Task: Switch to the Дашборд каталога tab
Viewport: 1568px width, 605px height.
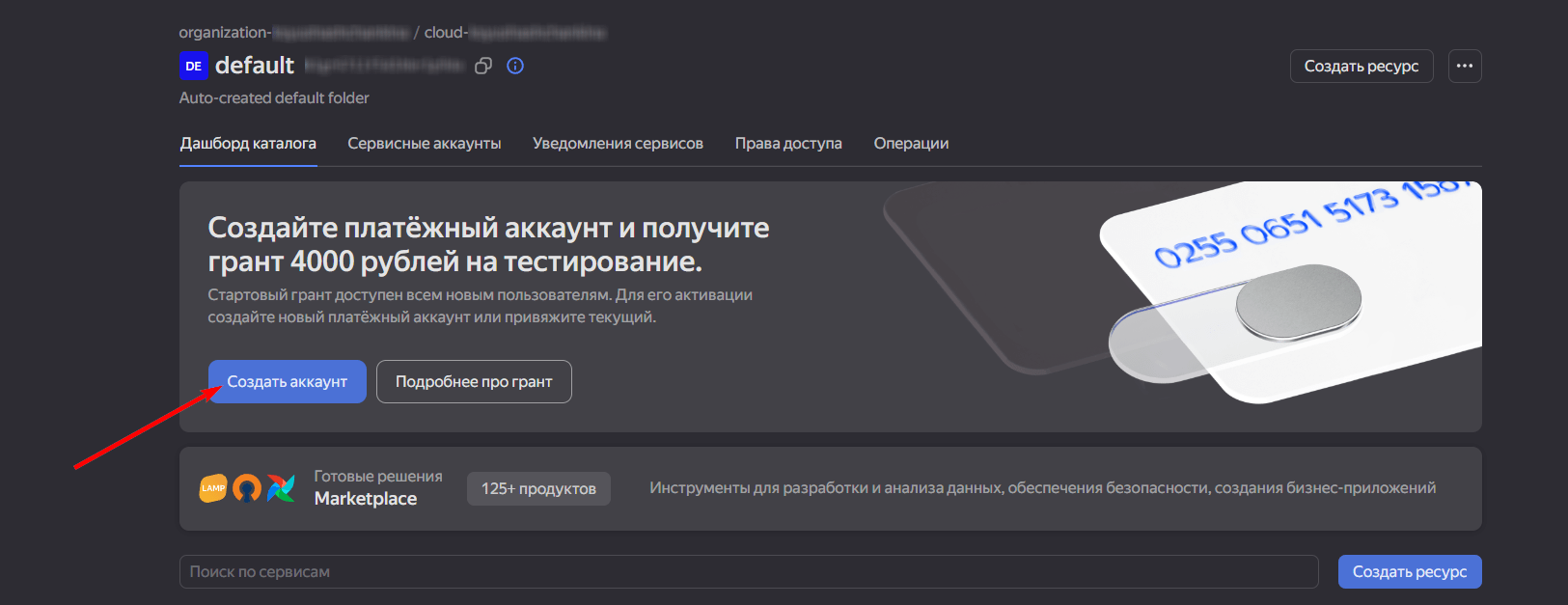Action: click(248, 143)
